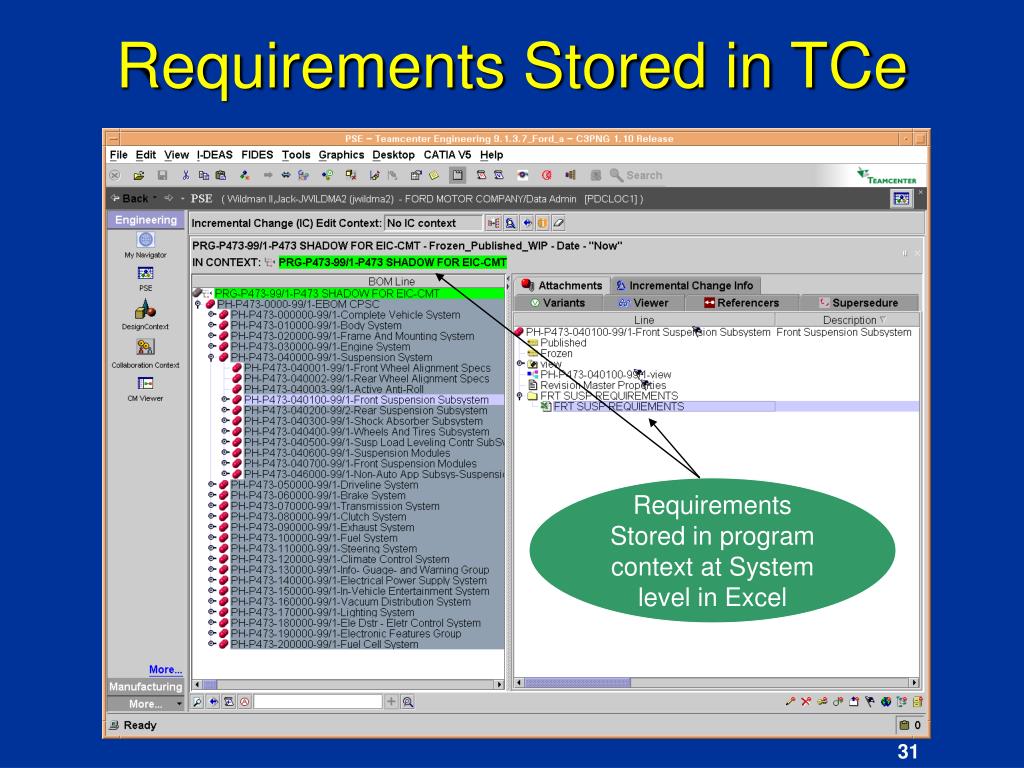The width and height of the screenshot is (1024, 768).
Task: Collapse the FRT SUSP REQUIREMENTS folder
Action: [520, 396]
